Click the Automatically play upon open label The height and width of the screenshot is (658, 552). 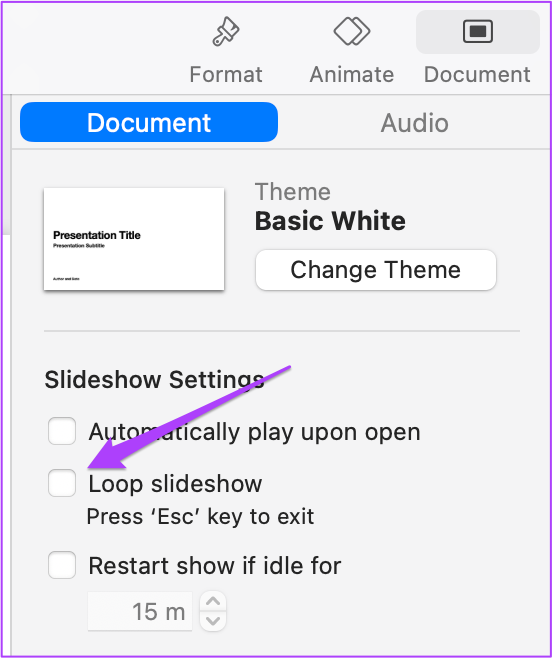pos(254,432)
